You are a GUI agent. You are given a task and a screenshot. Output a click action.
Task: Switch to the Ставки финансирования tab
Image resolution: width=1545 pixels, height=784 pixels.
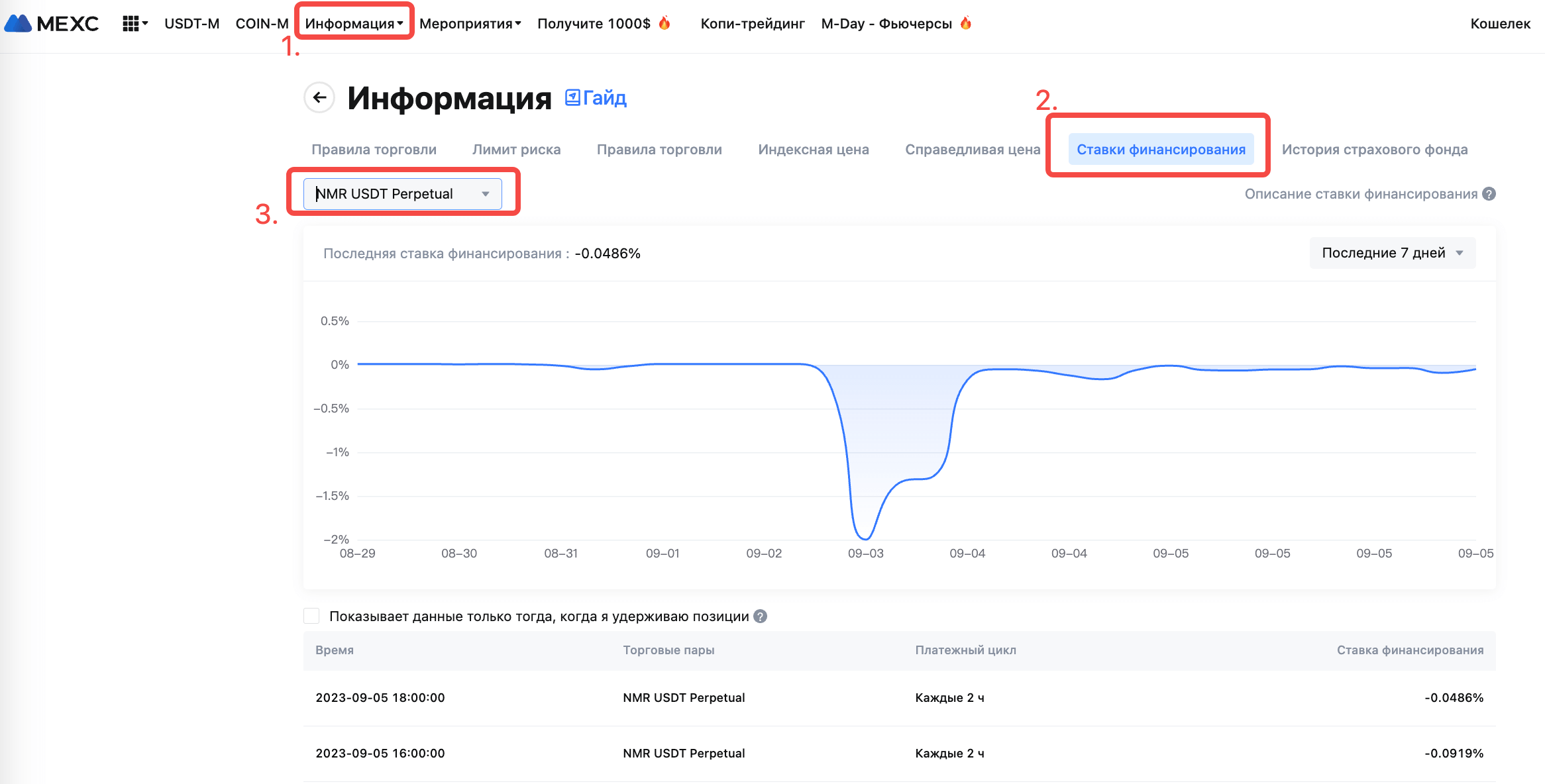pos(1161,150)
